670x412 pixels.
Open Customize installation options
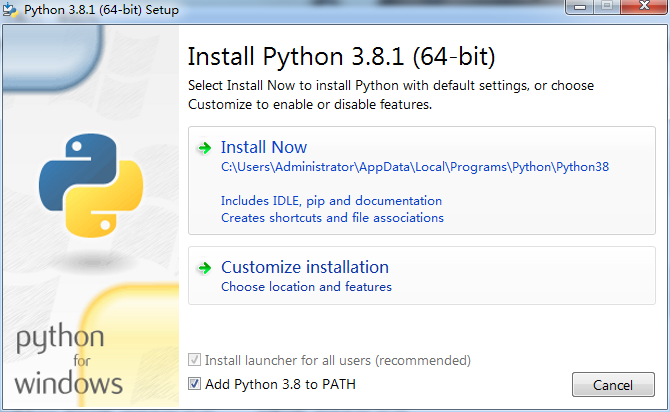coord(422,276)
